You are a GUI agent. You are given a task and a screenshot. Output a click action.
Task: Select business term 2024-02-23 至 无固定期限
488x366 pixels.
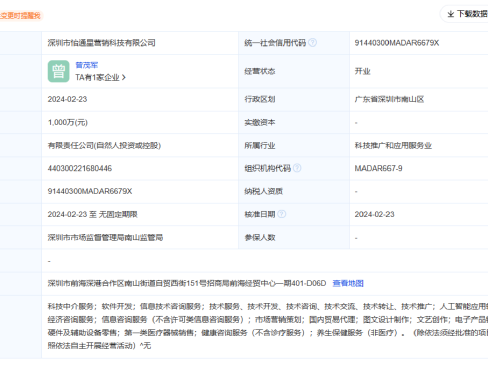(x=92, y=214)
